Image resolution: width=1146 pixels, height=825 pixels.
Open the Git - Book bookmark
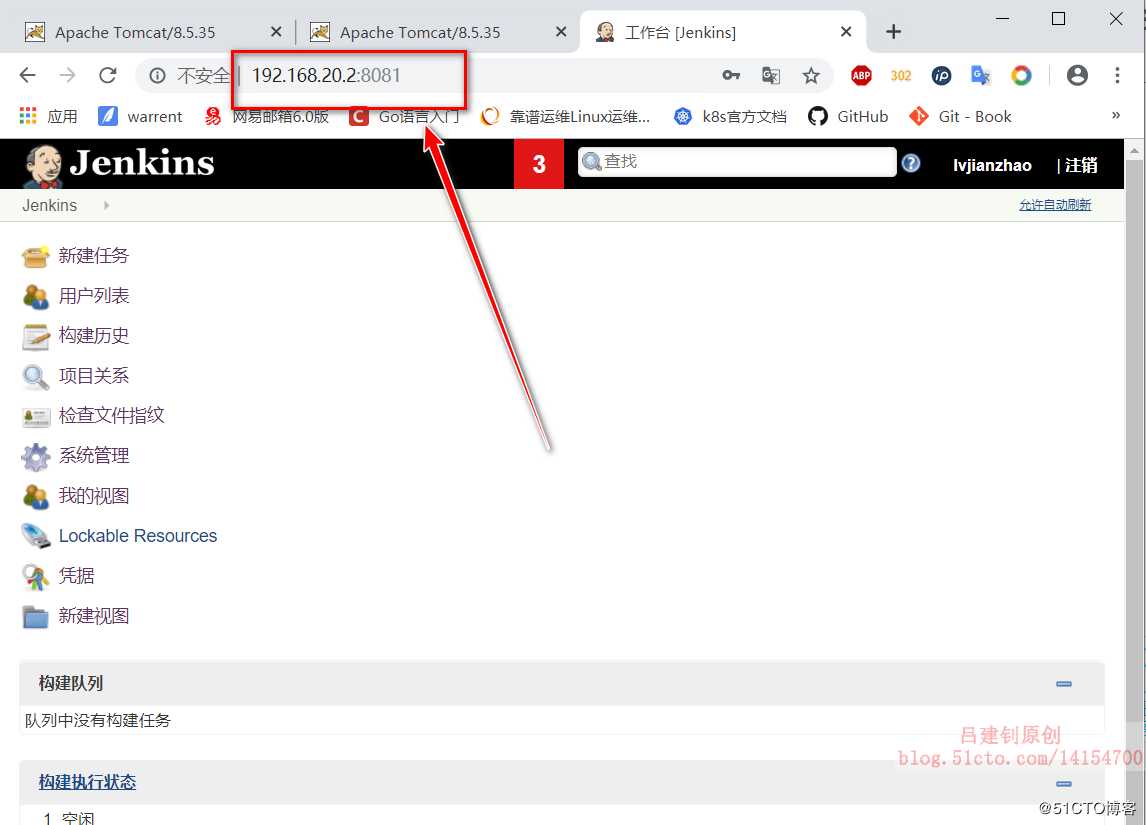pyautogui.click(x=960, y=116)
